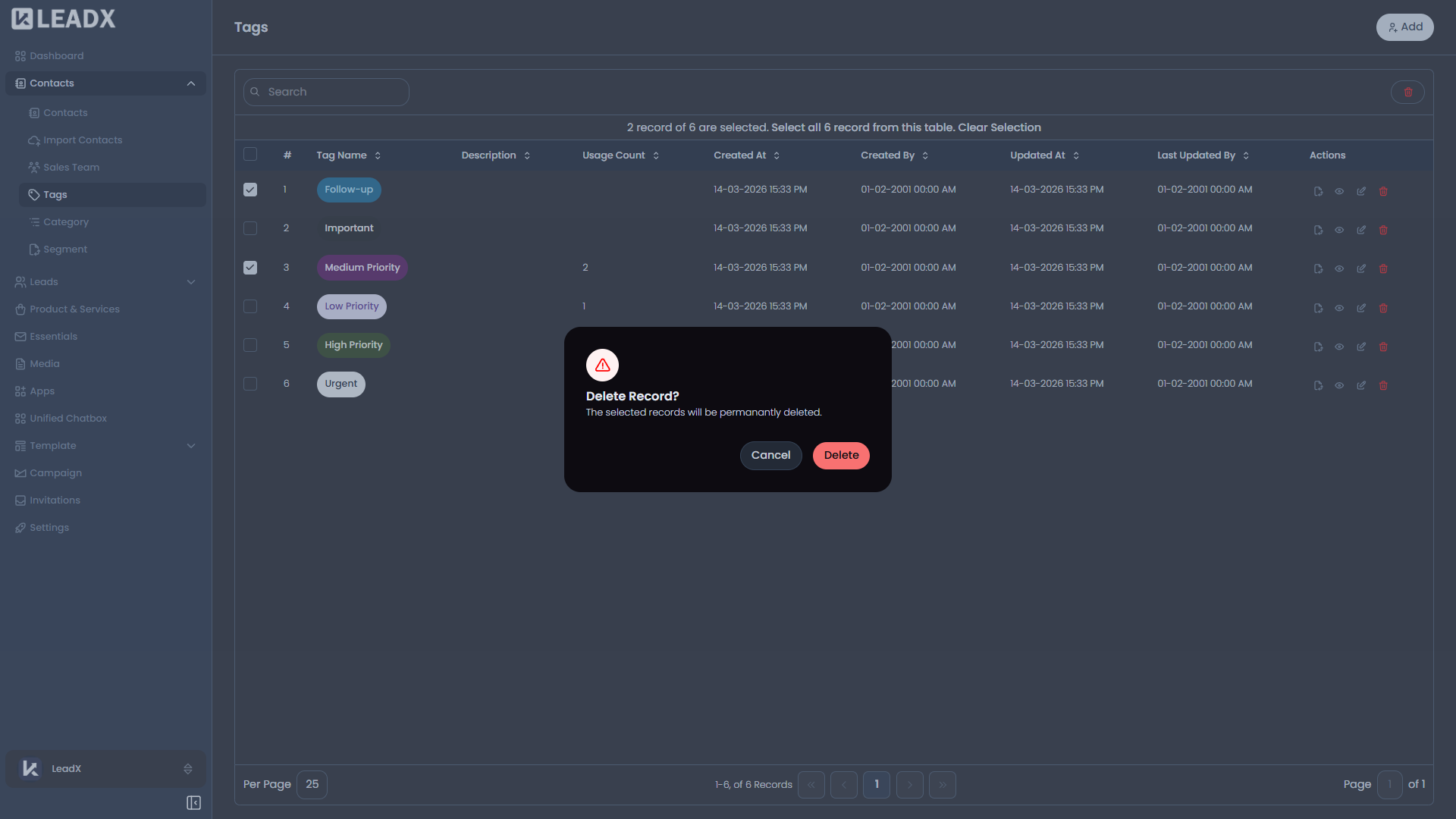Click edit pencil icon for Important tag row
1456x819 pixels.
(x=1361, y=230)
